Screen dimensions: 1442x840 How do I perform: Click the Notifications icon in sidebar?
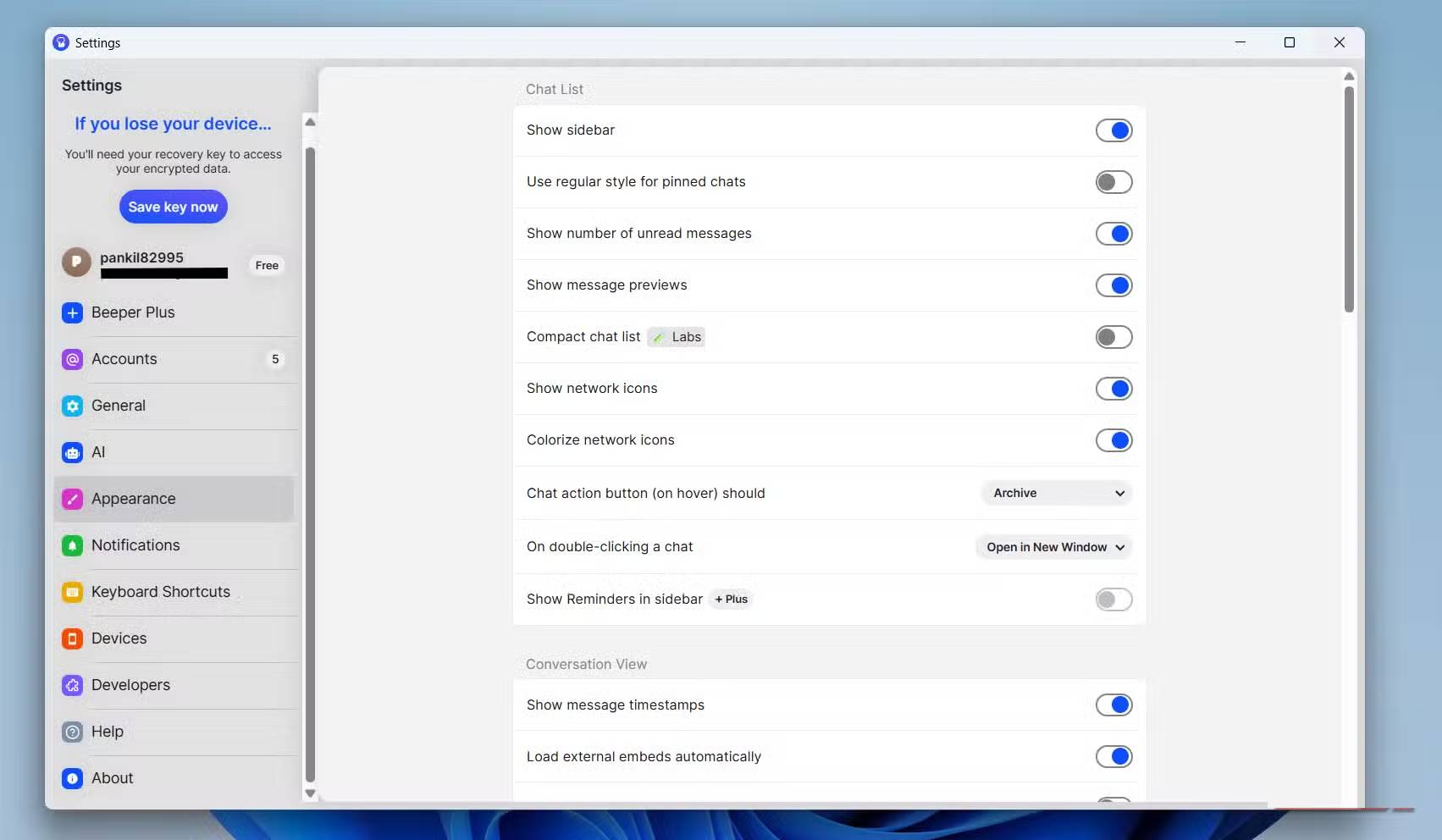(x=72, y=545)
